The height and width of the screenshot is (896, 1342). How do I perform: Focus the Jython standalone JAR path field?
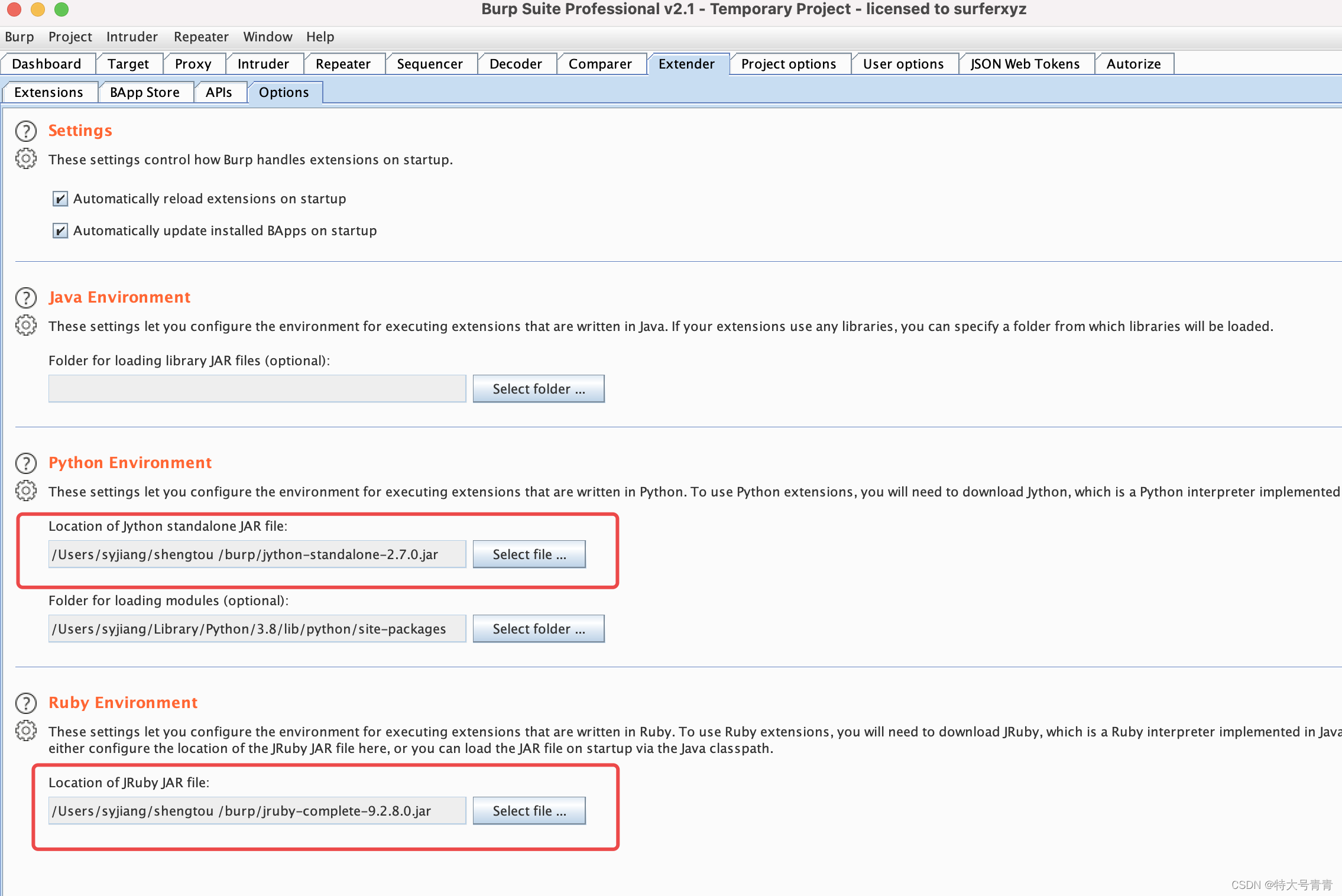257,554
